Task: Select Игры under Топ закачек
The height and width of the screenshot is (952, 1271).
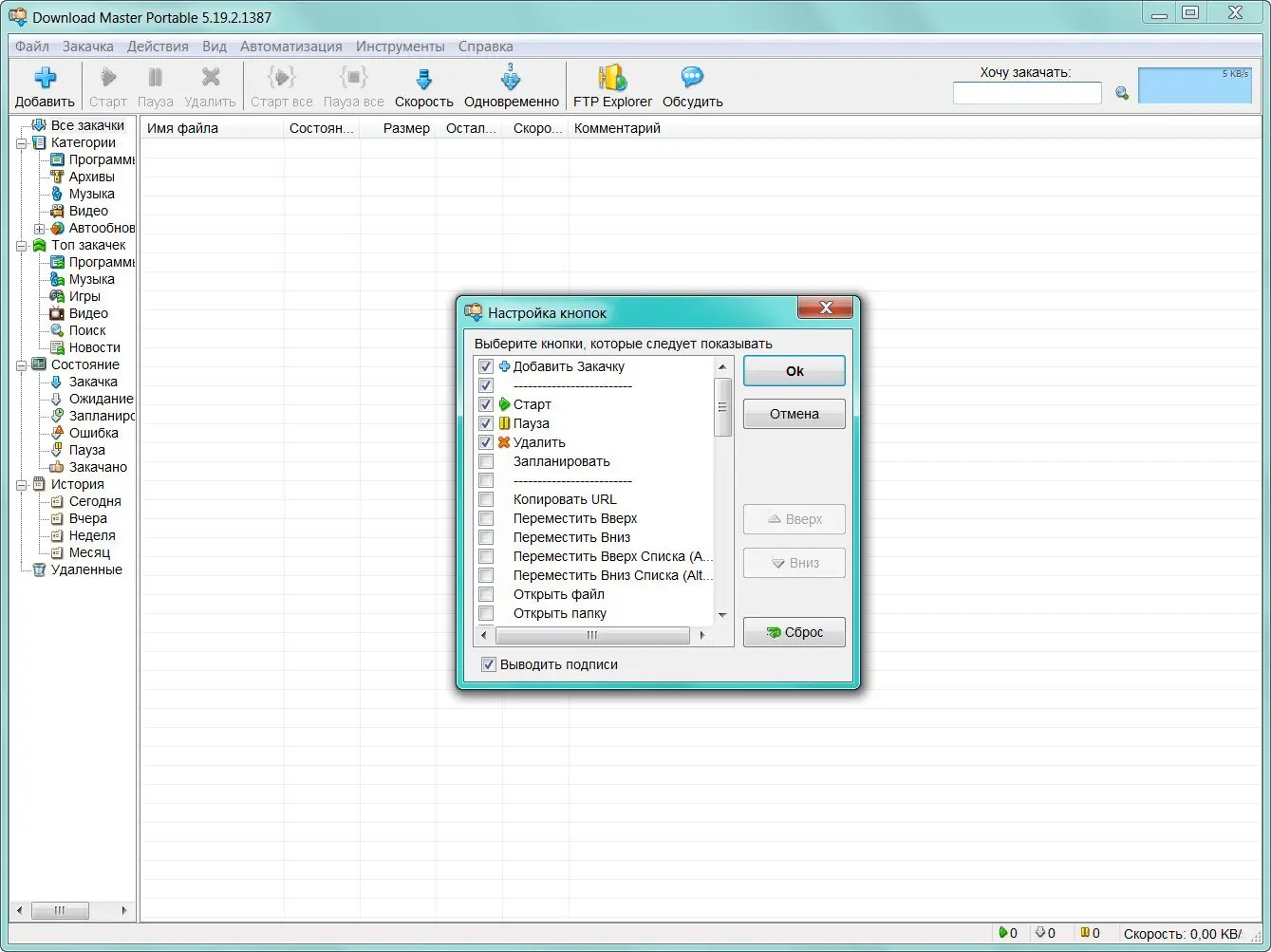Action: point(84,296)
